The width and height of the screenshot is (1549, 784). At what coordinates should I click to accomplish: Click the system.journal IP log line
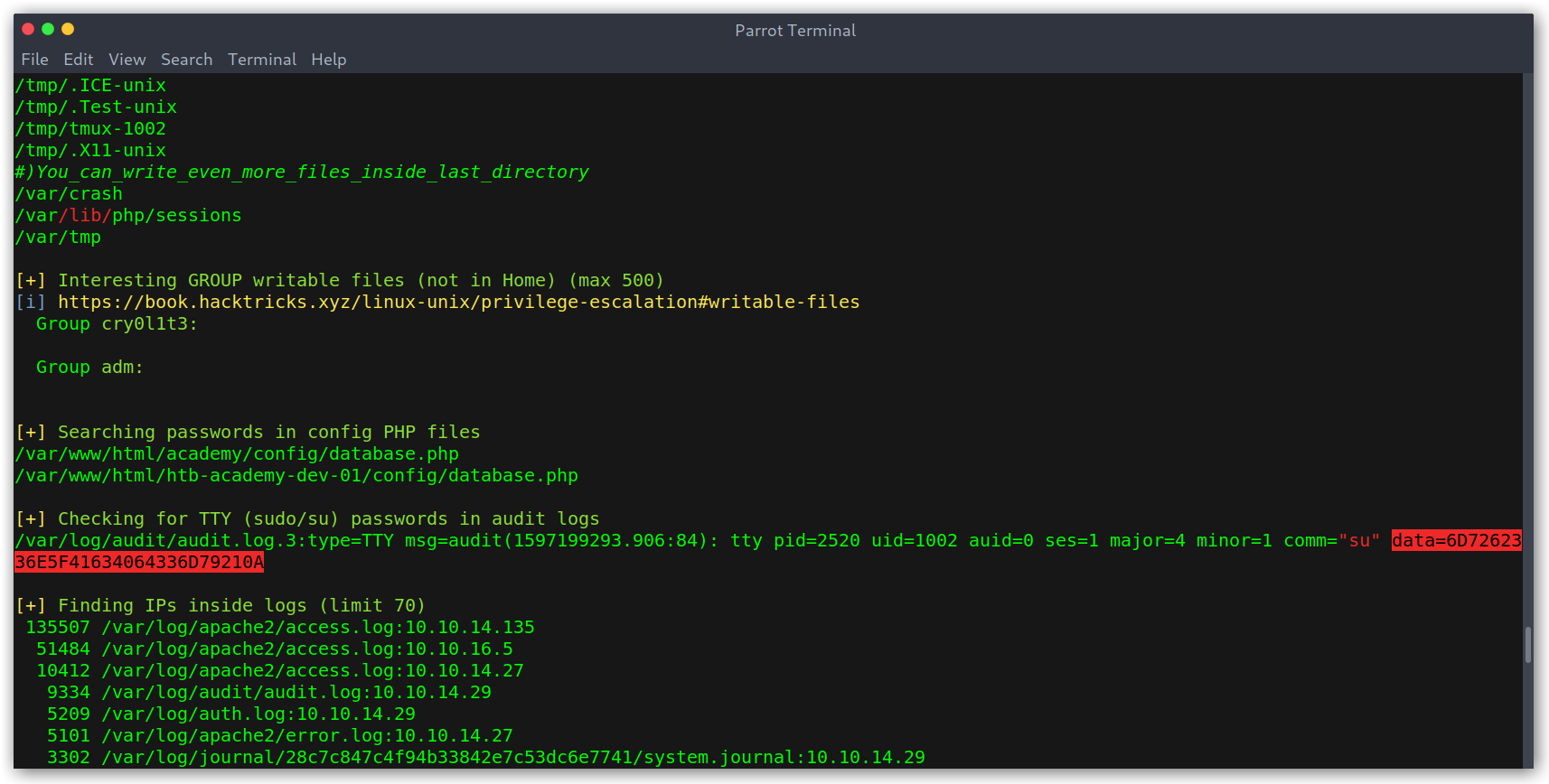486,757
